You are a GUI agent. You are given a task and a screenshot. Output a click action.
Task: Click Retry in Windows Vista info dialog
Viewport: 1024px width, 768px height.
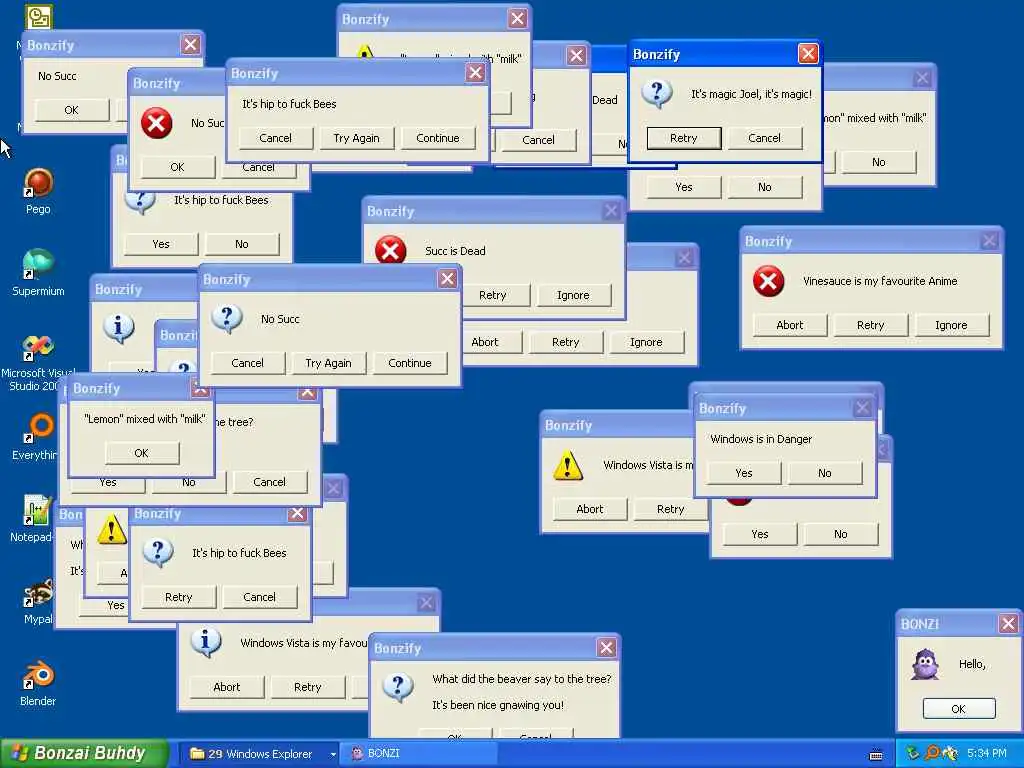[x=308, y=686]
